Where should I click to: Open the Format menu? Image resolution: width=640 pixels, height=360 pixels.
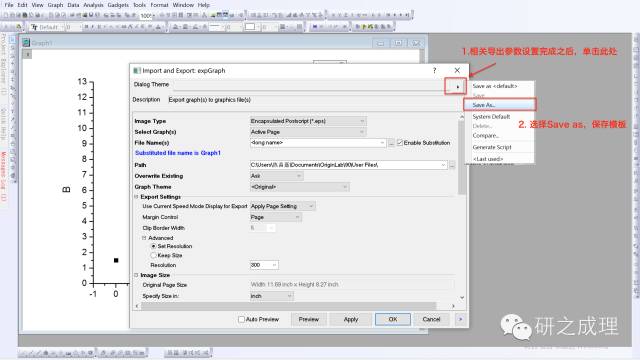(x=159, y=5)
